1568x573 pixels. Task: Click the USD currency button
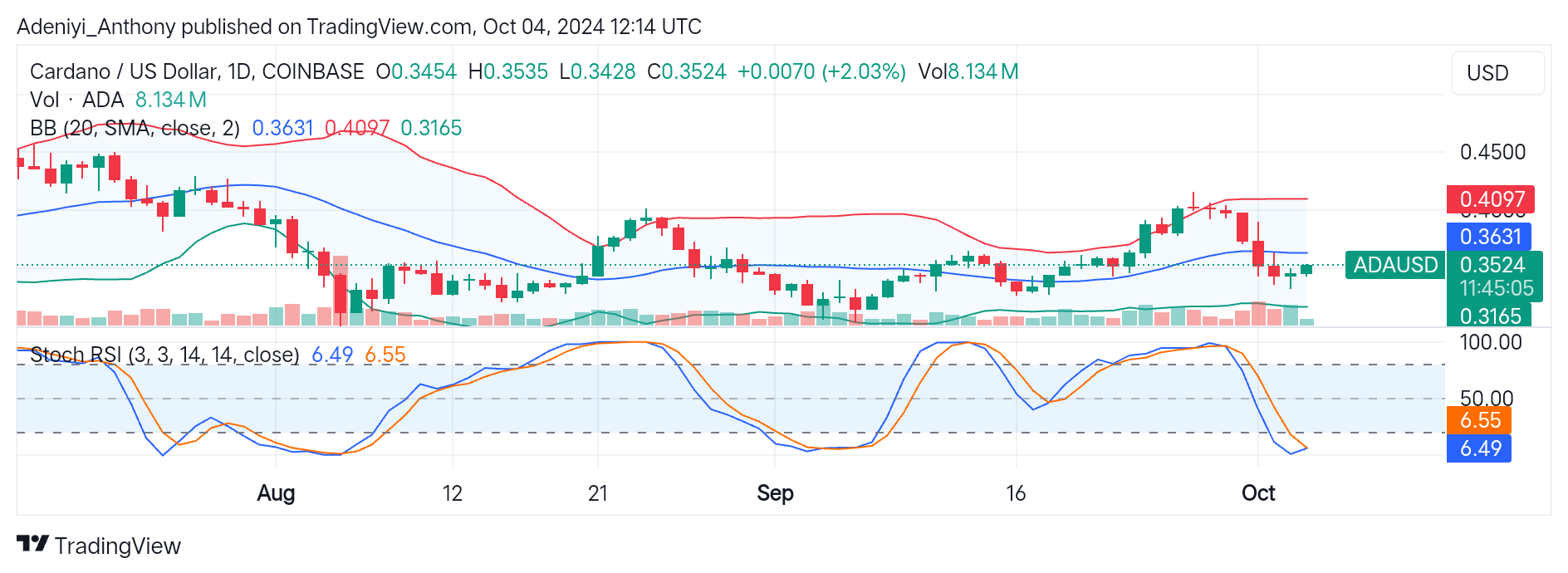[x=1497, y=73]
